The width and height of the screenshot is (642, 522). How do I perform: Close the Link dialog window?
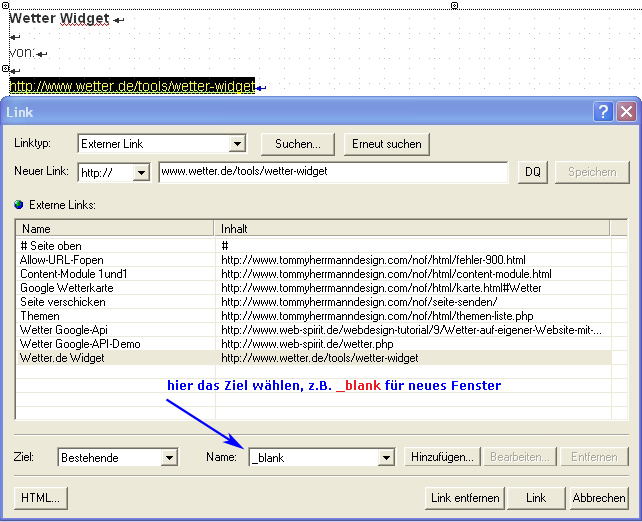pos(625,112)
